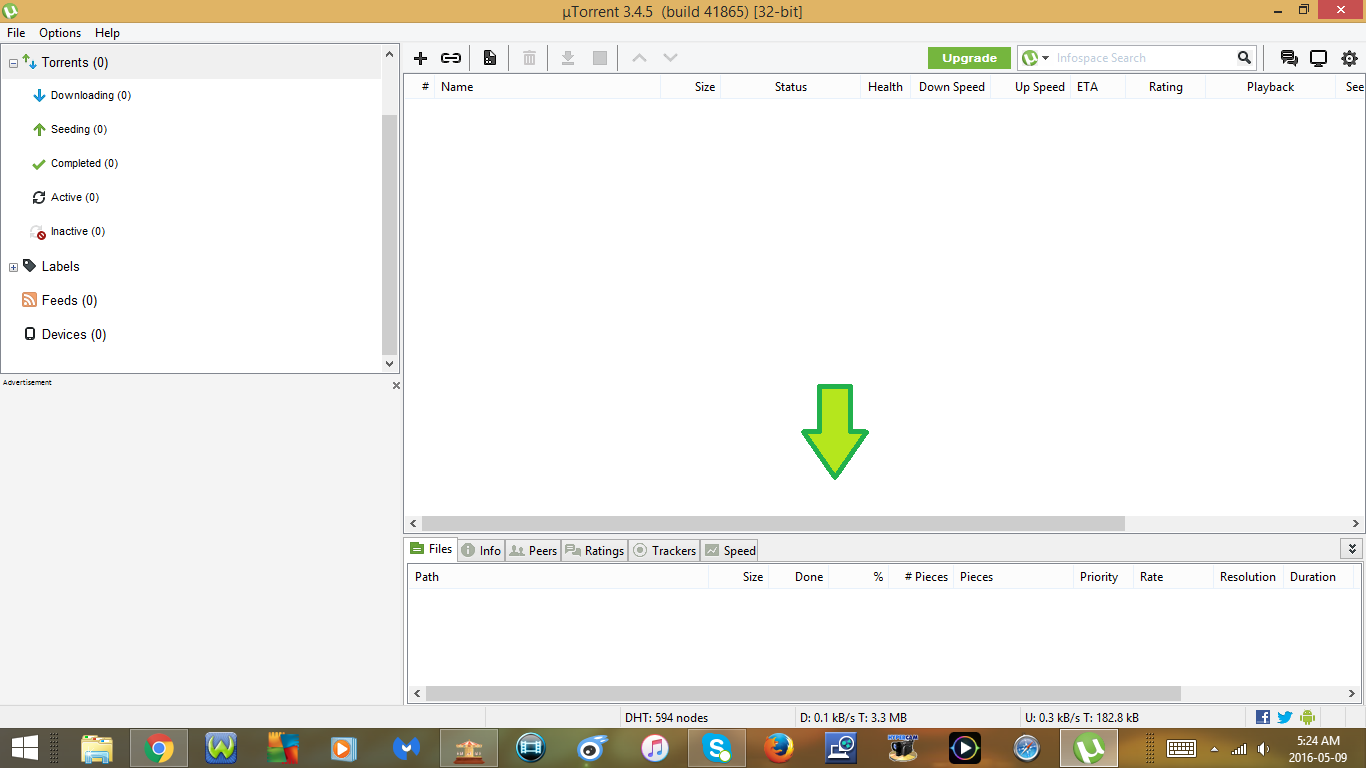Viewport: 1366px width, 768px height.
Task: Click the Android icon in status bar
Action: (x=1307, y=717)
